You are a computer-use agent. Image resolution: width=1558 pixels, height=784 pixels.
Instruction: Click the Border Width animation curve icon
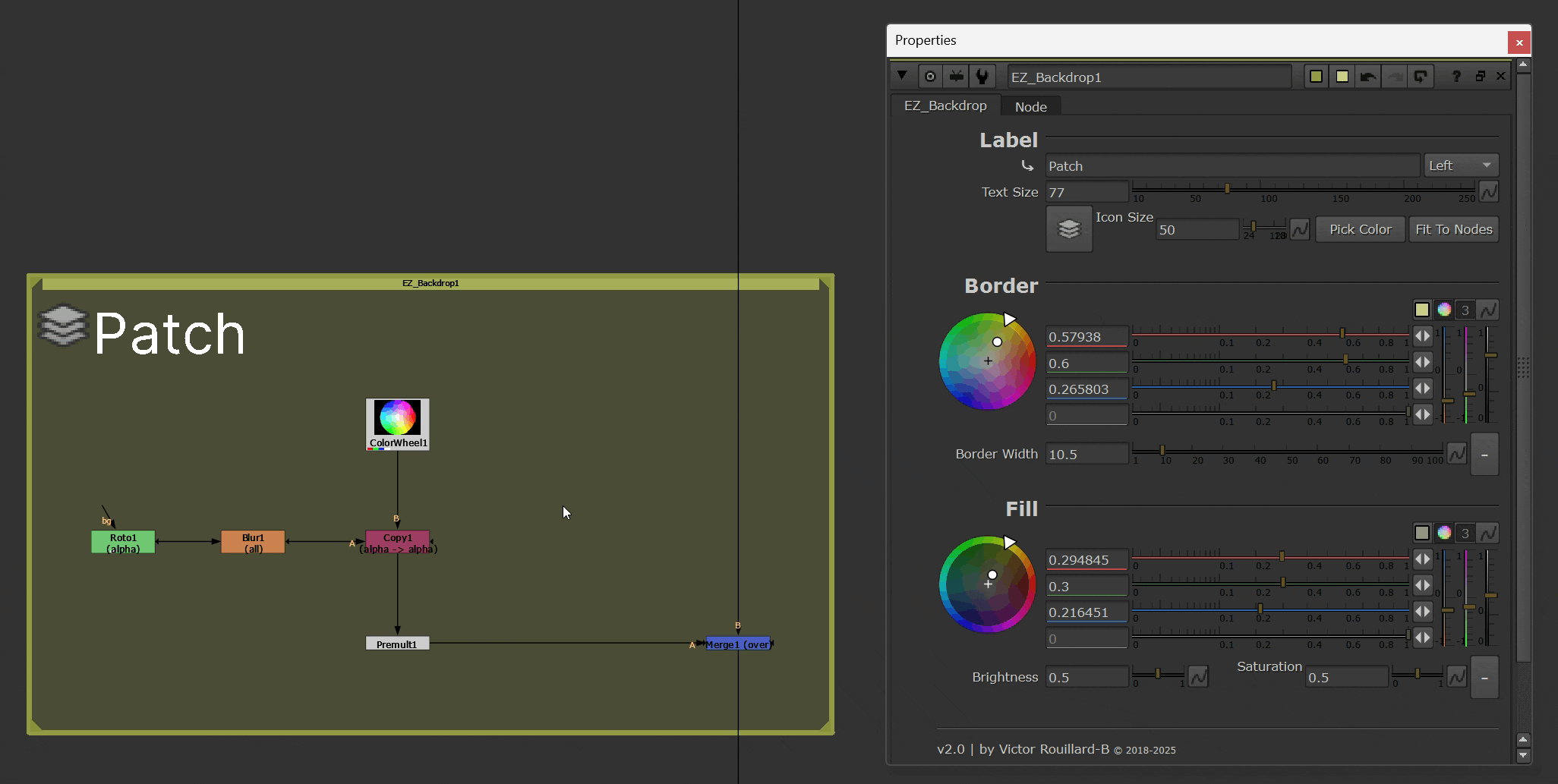(1456, 454)
